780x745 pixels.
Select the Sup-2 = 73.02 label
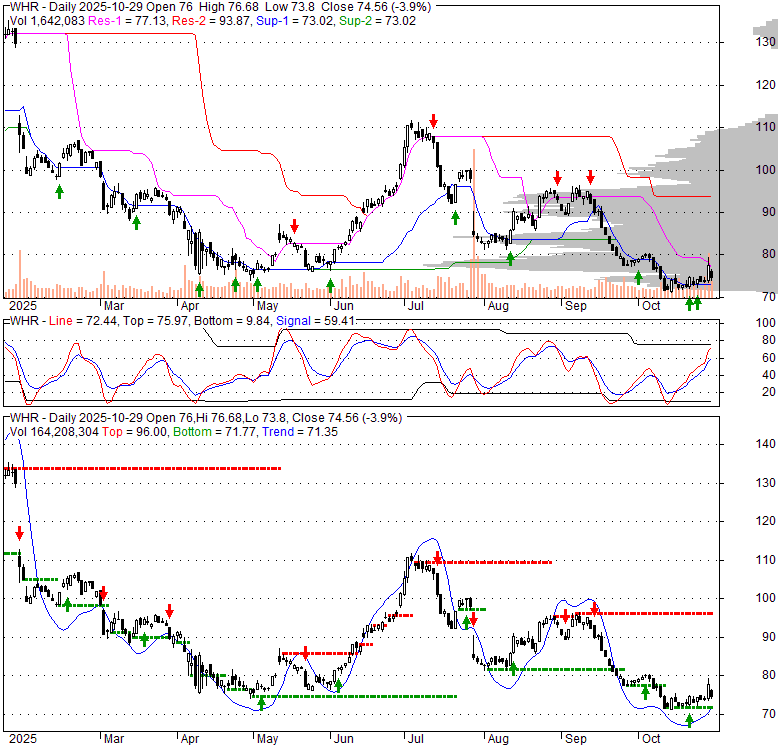pyautogui.click(x=377, y=21)
